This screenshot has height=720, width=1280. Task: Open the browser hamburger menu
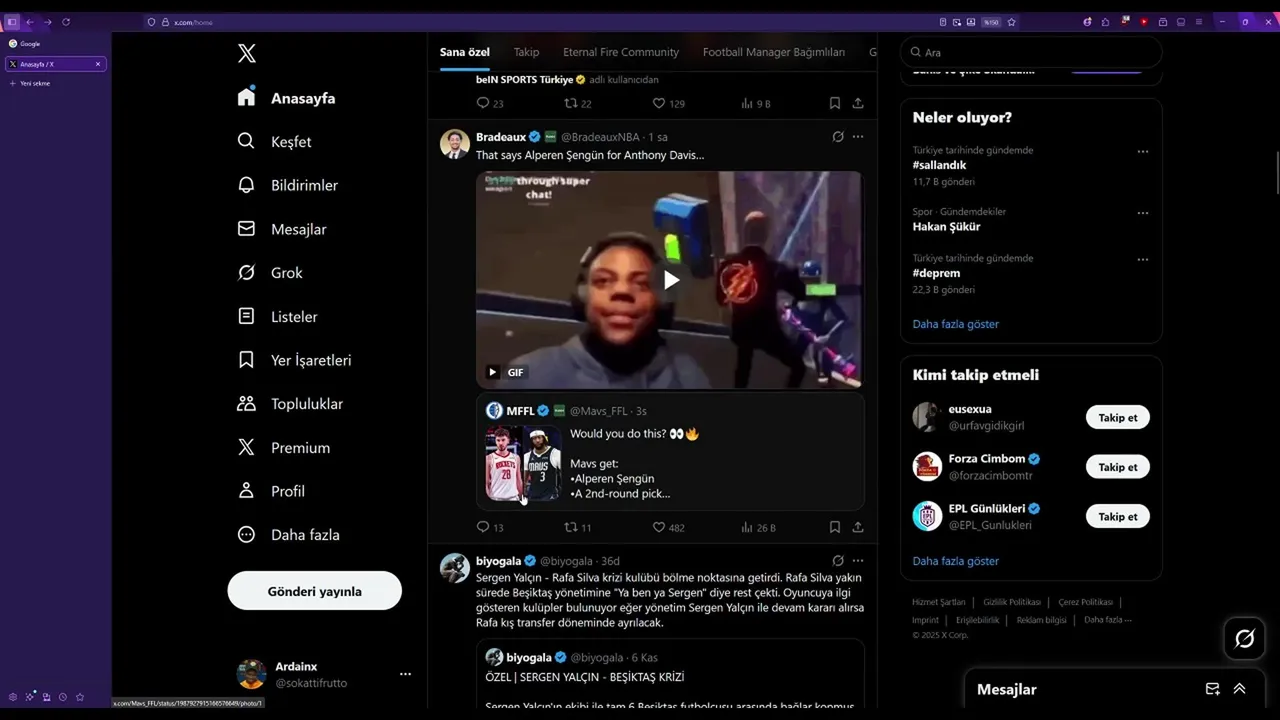tap(1200, 22)
